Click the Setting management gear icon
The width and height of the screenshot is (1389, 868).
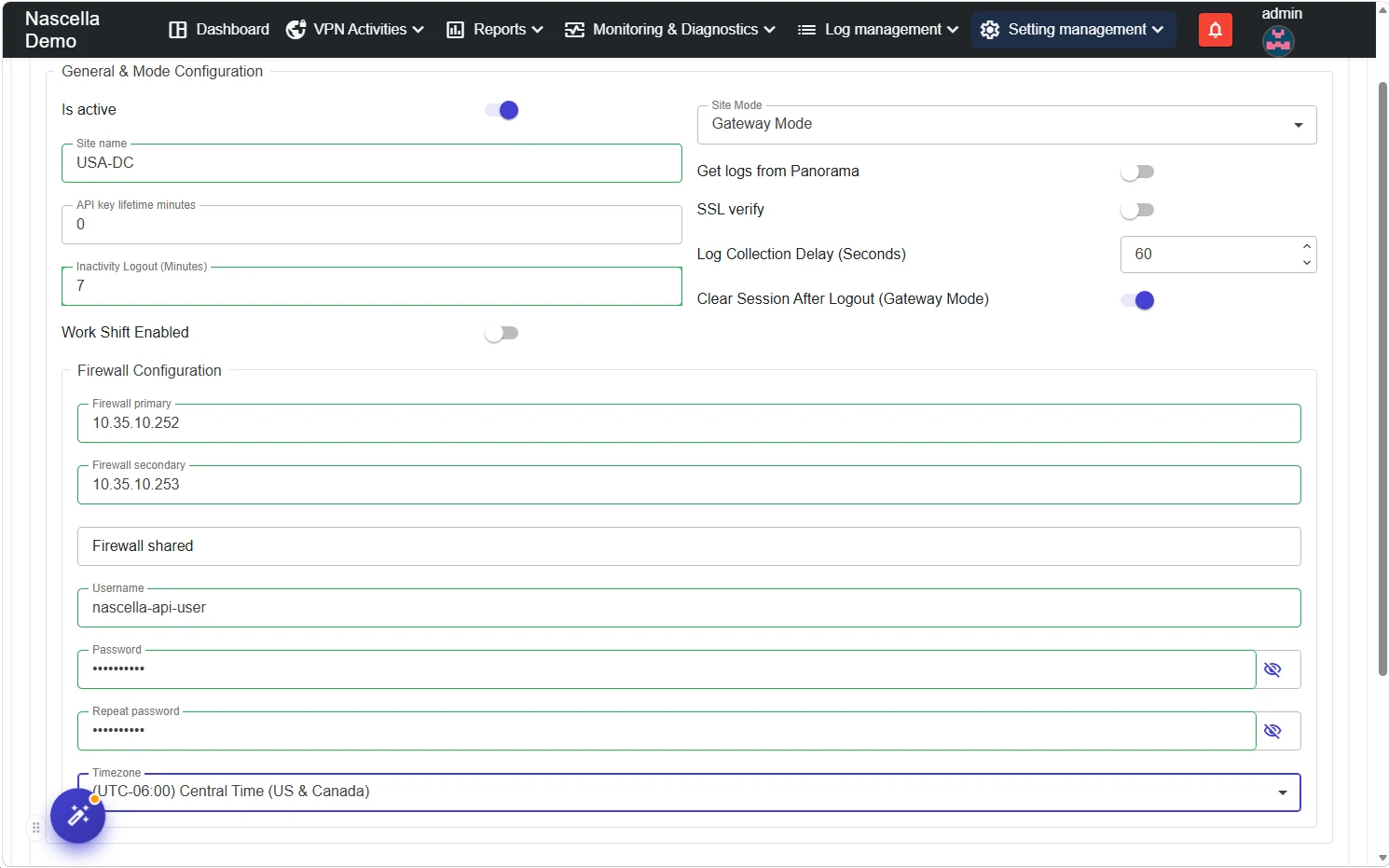click(990, 30)
